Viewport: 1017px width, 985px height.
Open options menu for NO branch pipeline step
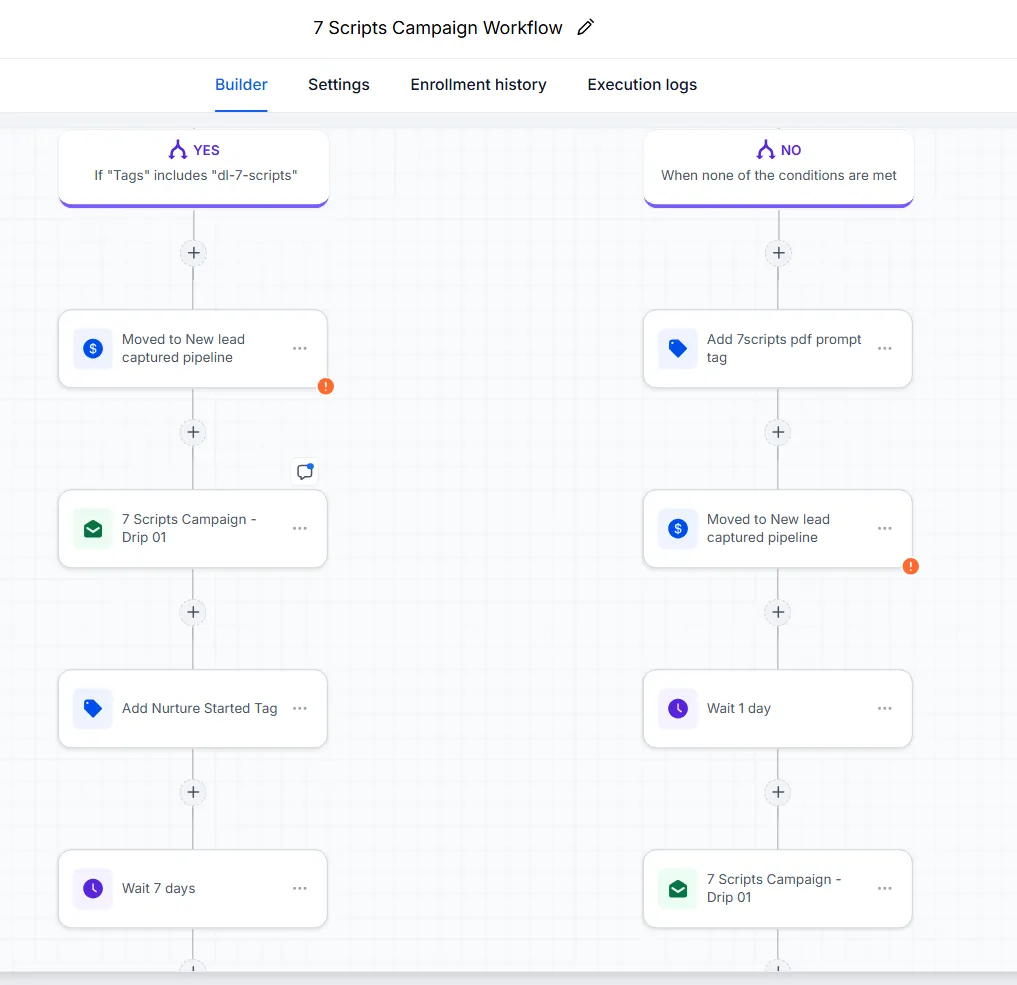[885, 528]
